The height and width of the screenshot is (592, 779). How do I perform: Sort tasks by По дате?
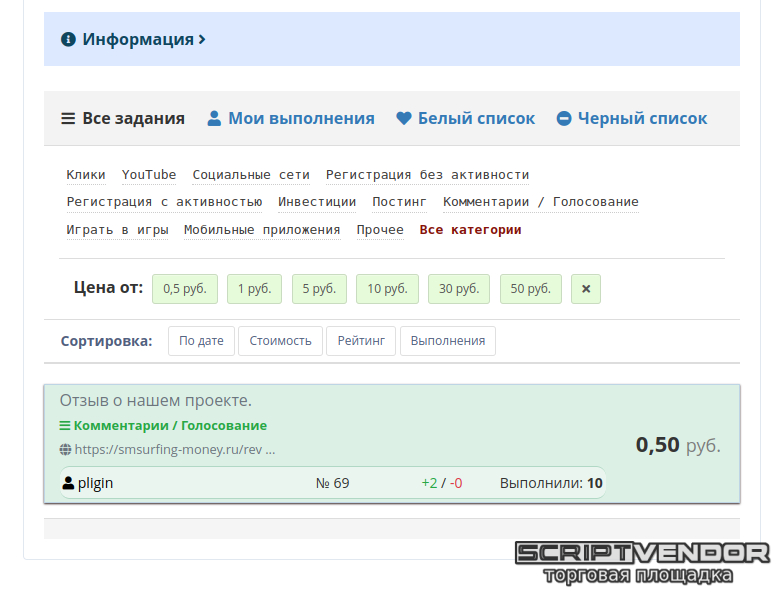[x=201, y=341]
